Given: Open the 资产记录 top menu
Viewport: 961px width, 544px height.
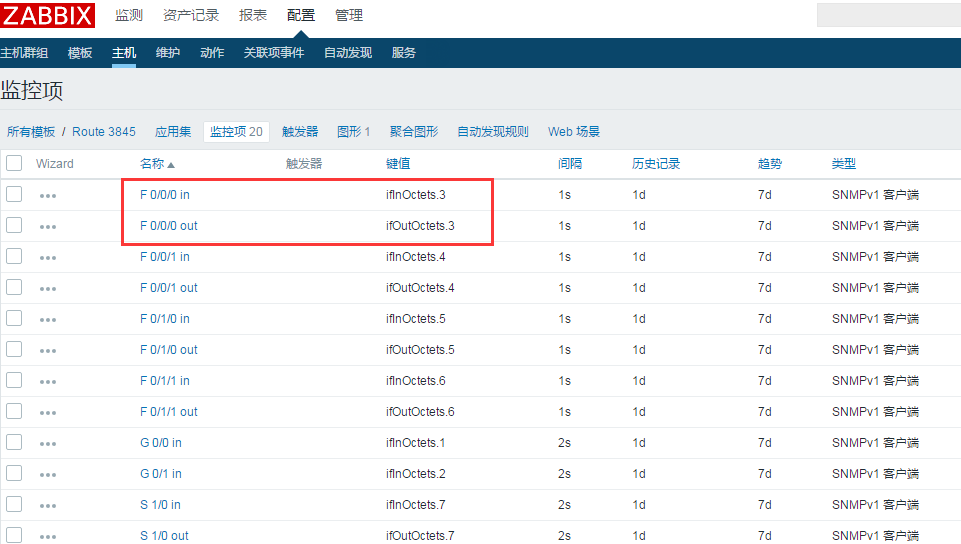Looking at the screenshot, I should pos(191,15).
